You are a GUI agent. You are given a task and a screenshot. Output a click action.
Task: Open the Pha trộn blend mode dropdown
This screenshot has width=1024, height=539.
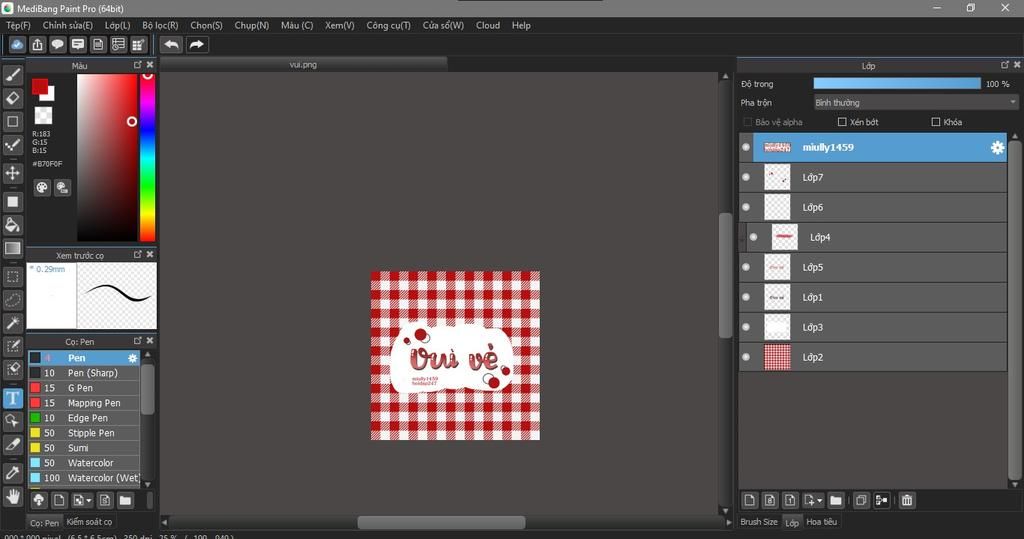[916, 103]
